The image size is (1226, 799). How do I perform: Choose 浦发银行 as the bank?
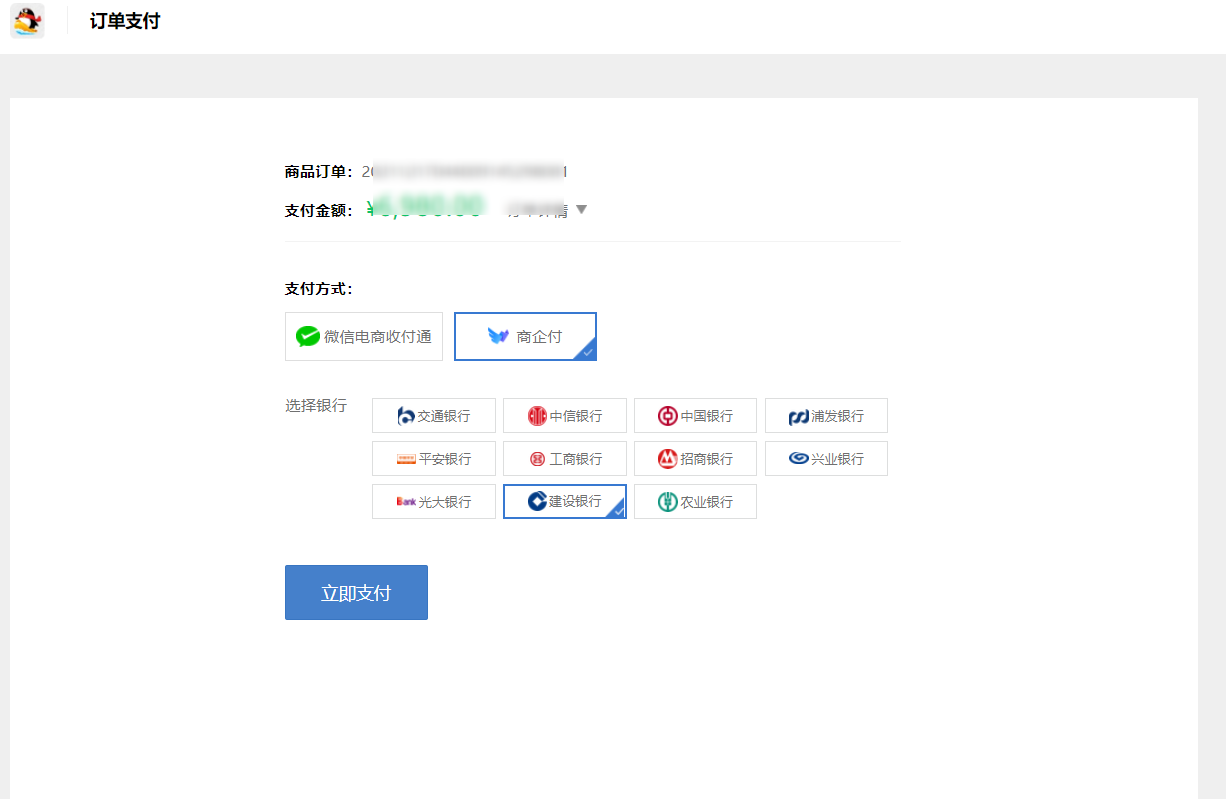click(826, 416)
